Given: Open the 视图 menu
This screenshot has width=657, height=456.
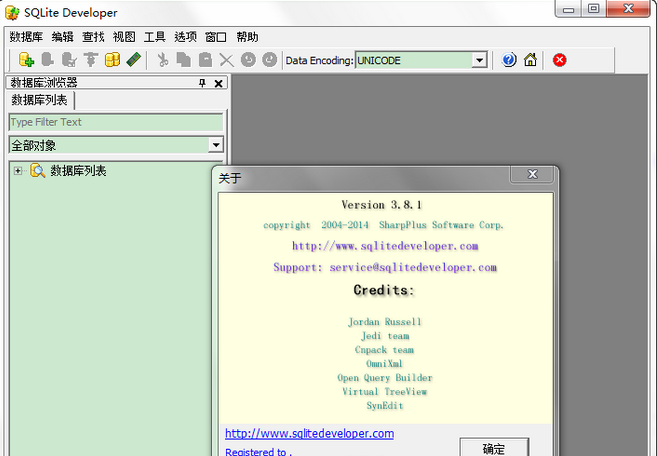Looking at the screenshot, I should coord(124,37).
